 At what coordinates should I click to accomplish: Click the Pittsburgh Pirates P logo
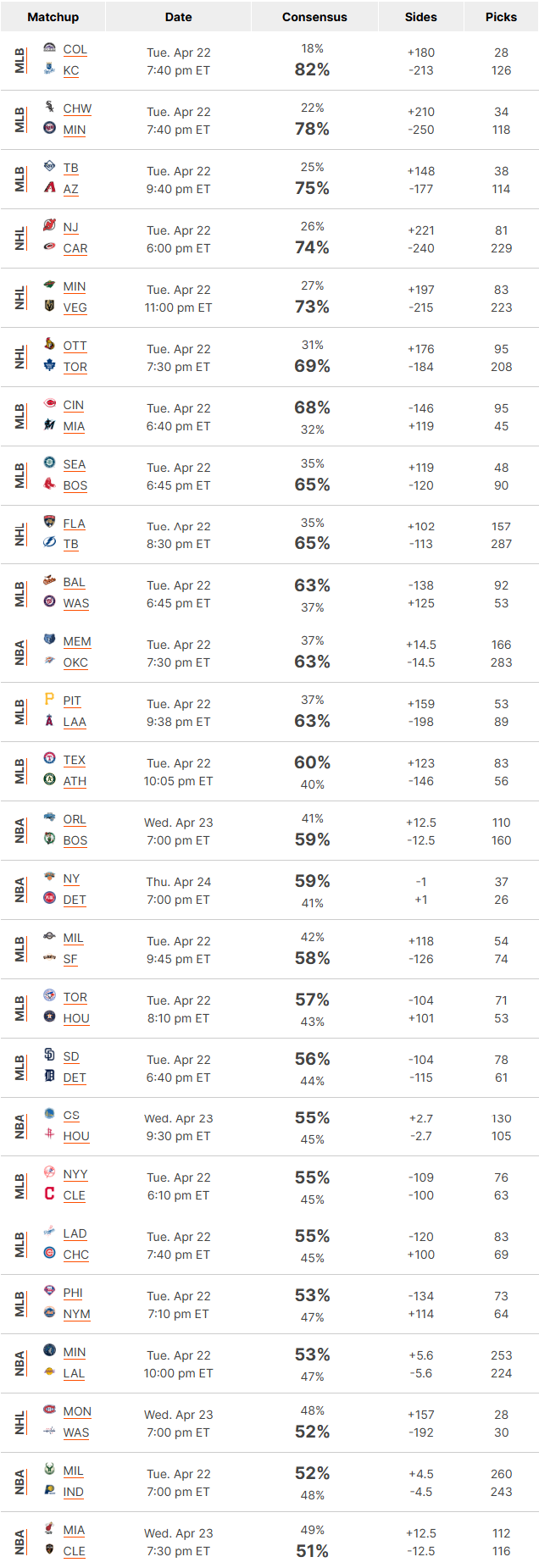point(49,699)
